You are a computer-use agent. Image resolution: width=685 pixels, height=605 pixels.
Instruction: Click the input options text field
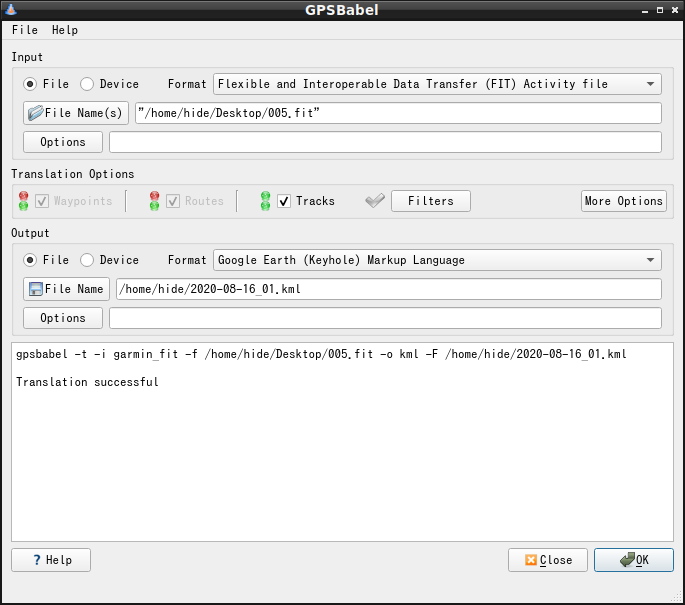[x=385, y=142]
